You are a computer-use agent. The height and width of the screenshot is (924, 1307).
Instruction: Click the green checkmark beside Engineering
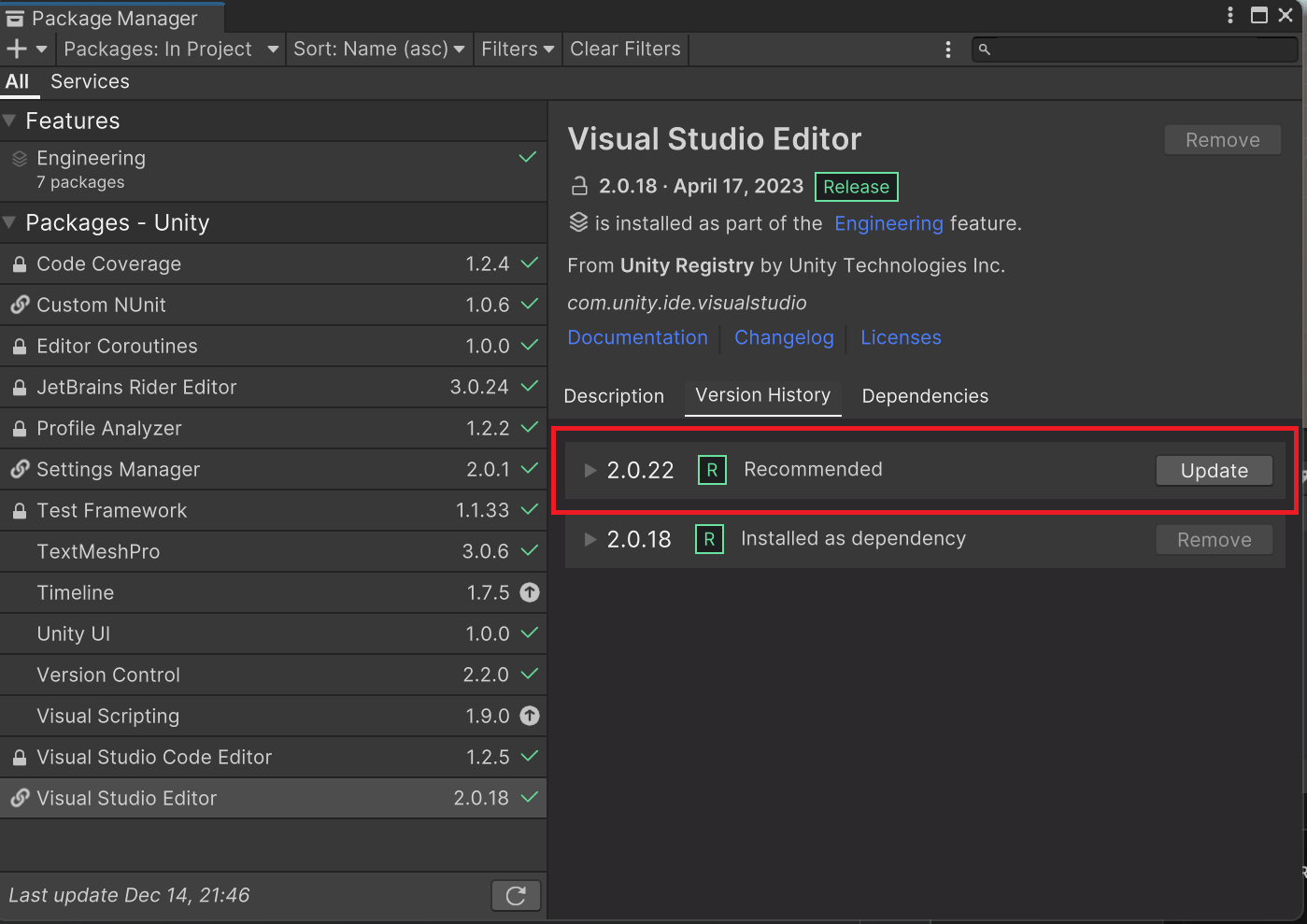tap(527, 157)
